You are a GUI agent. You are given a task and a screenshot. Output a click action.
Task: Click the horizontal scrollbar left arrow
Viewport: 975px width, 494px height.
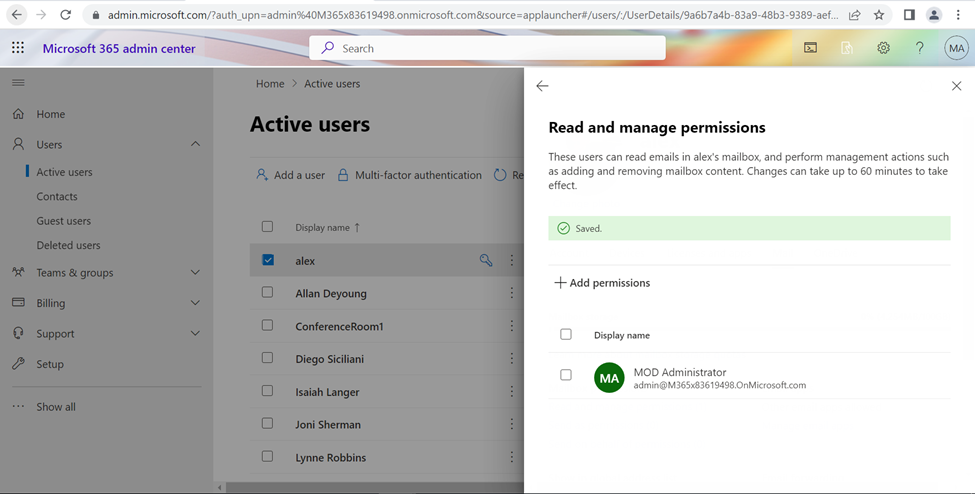(219, 488)
